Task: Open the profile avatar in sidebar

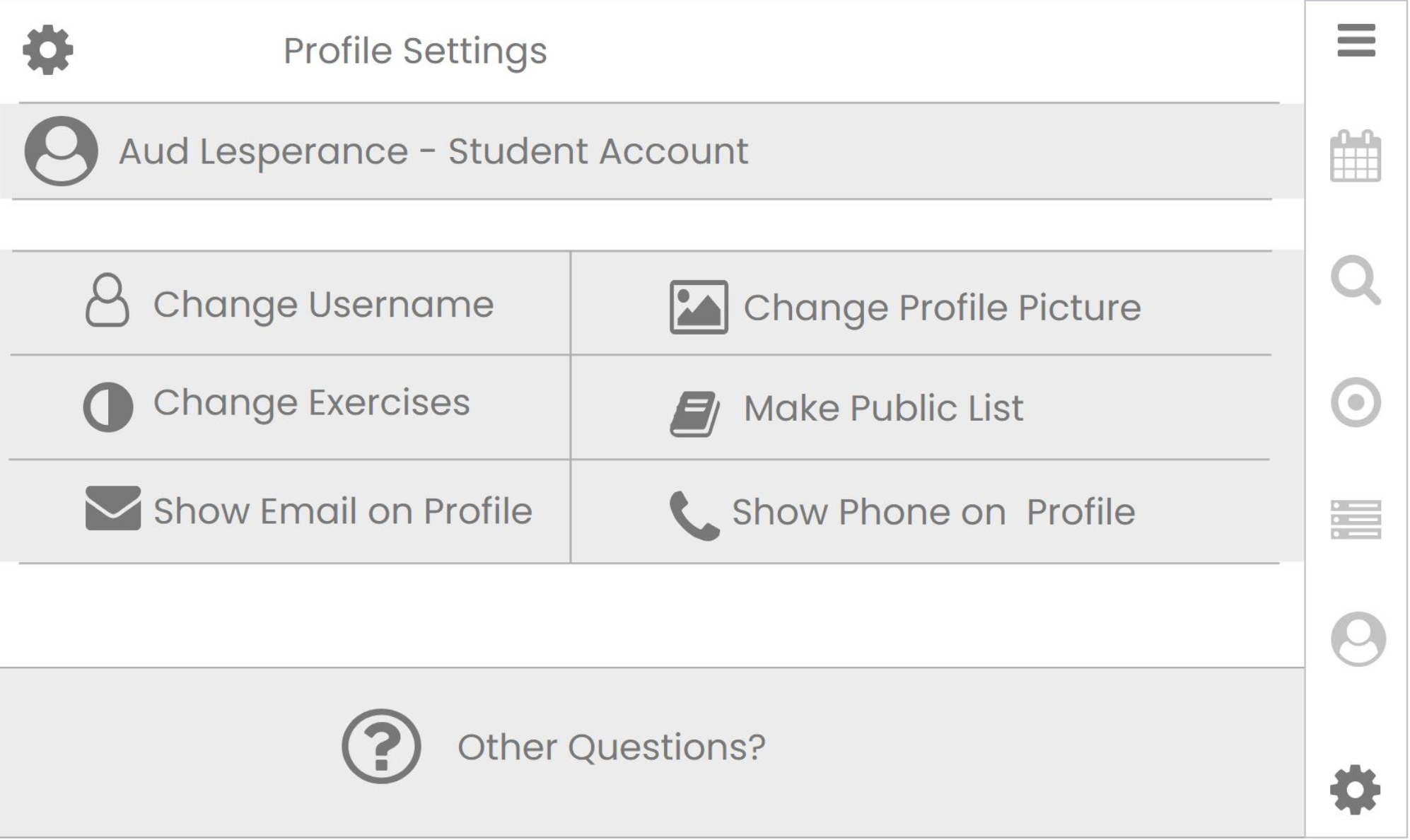Action: tap(1357, 638)
